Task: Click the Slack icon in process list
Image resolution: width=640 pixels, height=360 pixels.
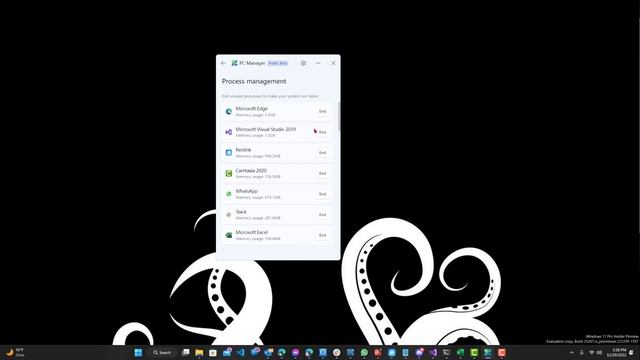Action: (229, 215)
